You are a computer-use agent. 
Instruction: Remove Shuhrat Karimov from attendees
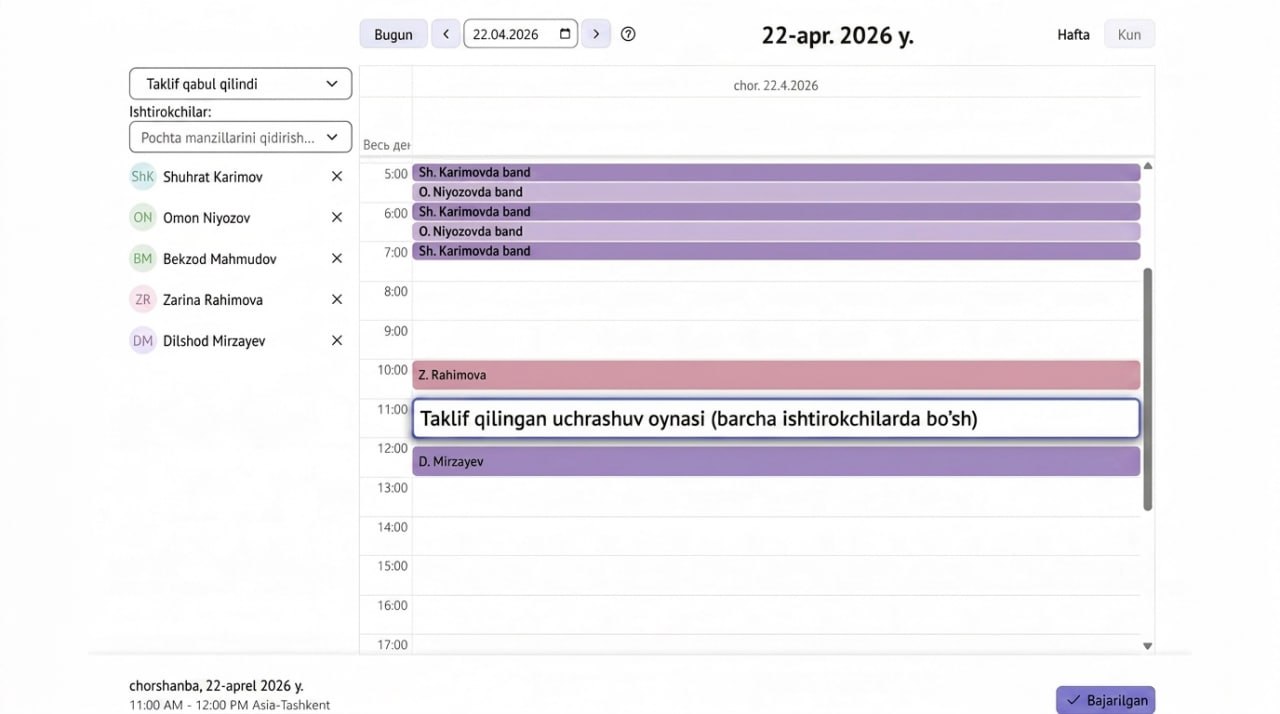pyautogui.click(x=337, y=176)
